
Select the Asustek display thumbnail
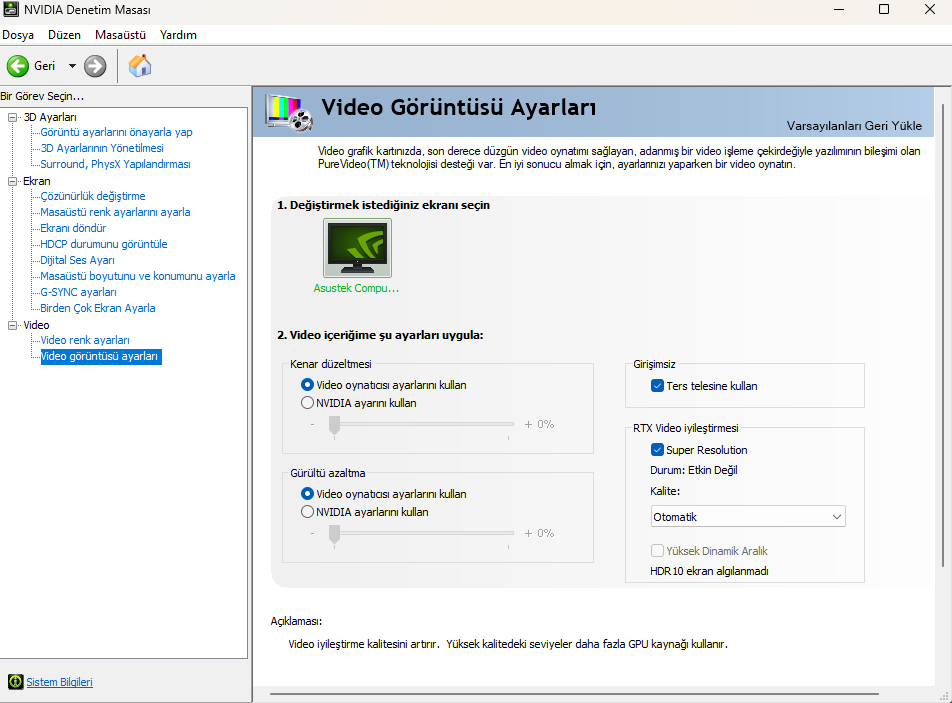[357, 248]
